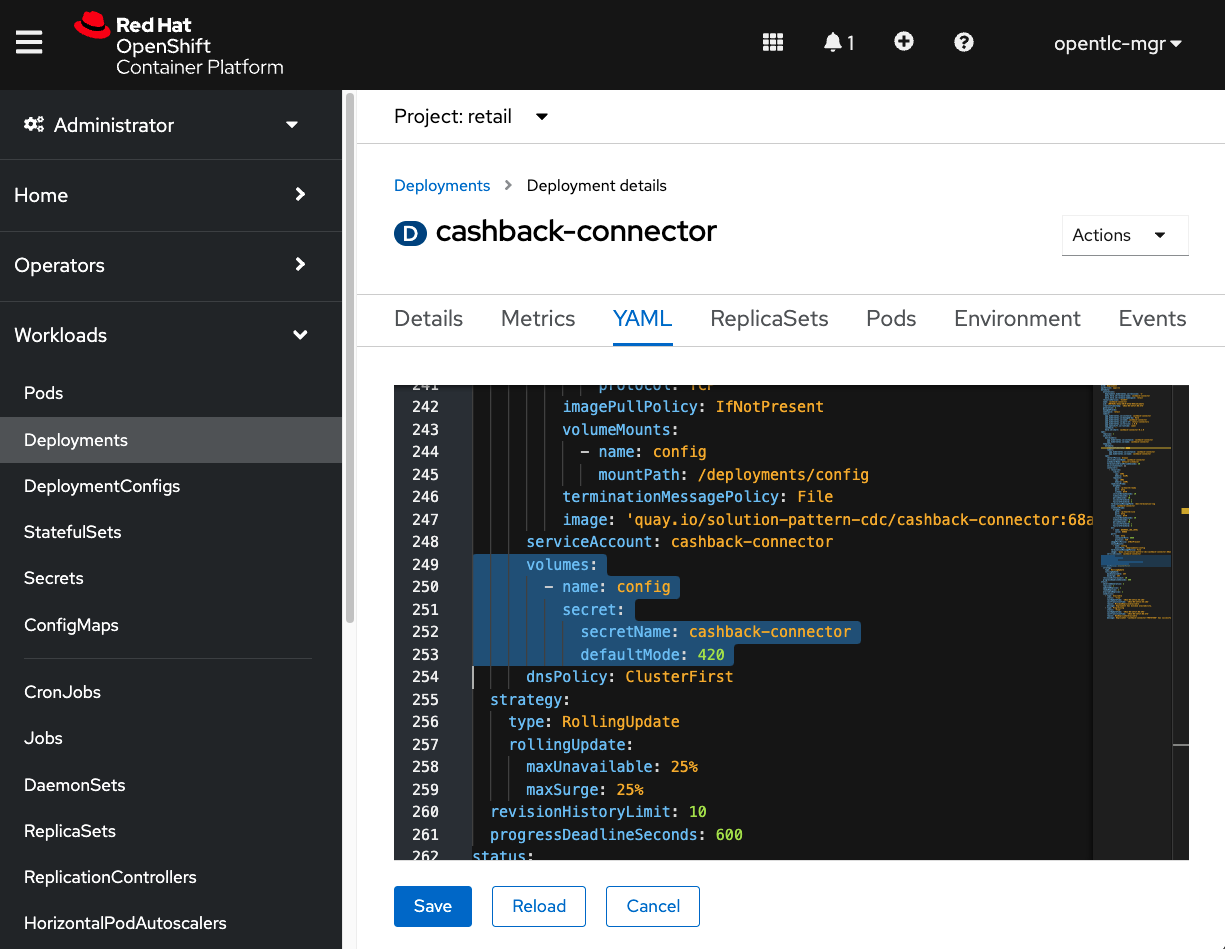This screenshot has height=949, width=1225.
Task: Reload the YAML editor content
Action: pyautogui.click(x=539, y=906)
